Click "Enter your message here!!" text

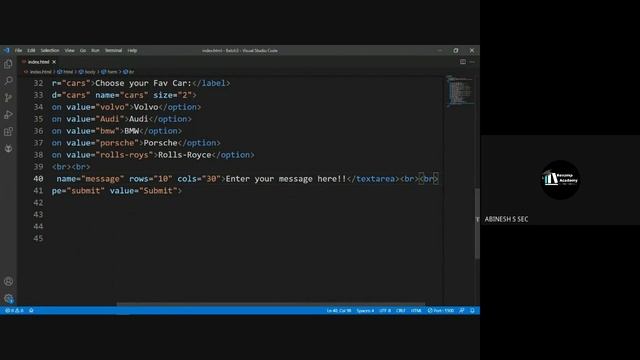(x=286, y=179)
